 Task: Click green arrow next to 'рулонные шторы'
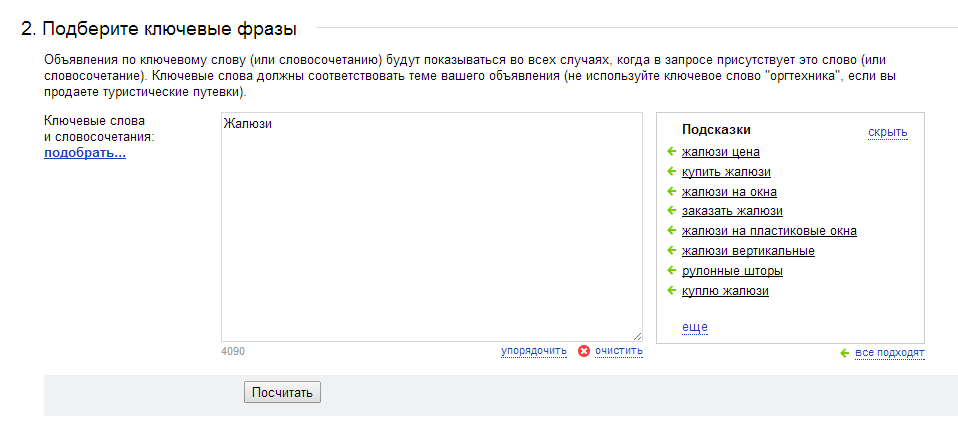click(x=671, y=271)
